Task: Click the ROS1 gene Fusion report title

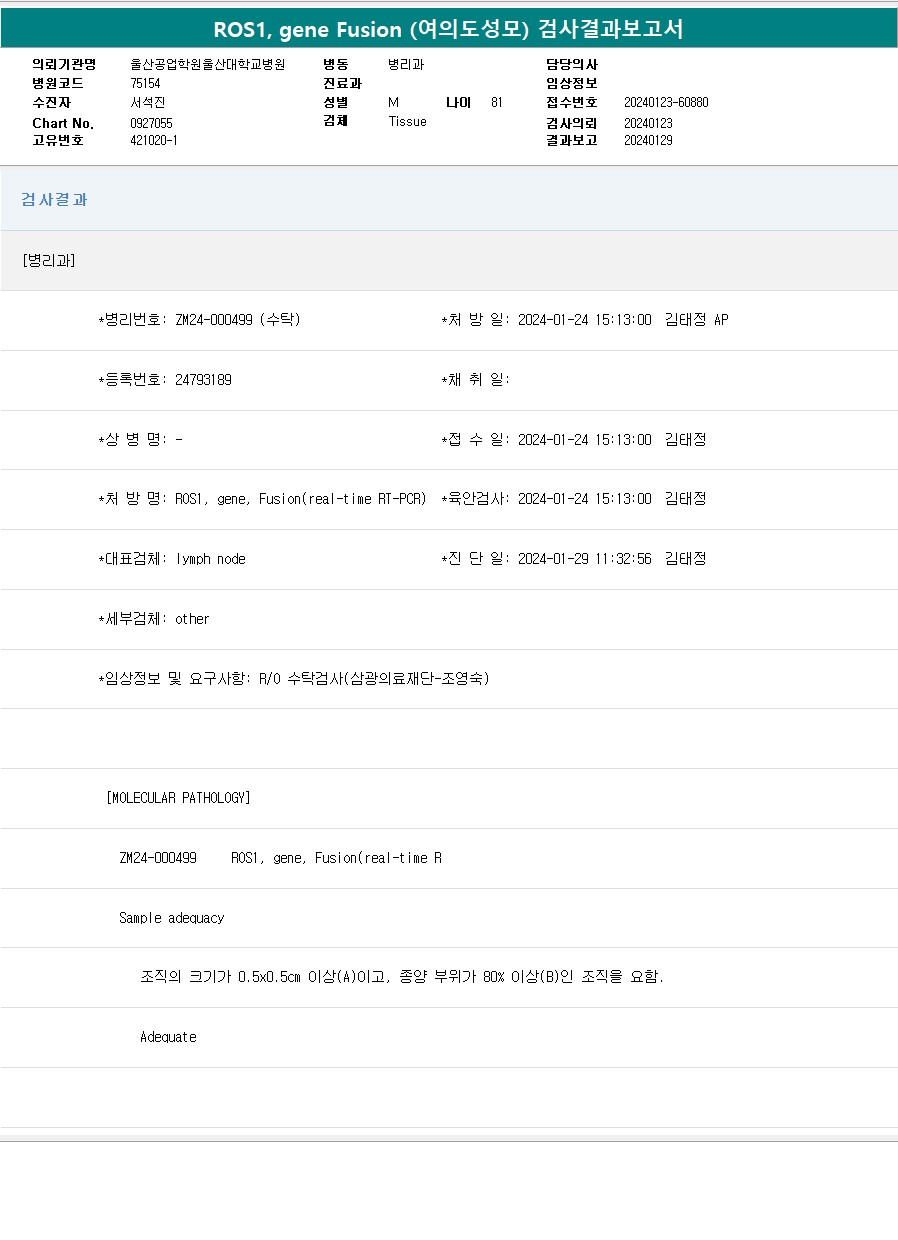Action: tap(448, 29)
